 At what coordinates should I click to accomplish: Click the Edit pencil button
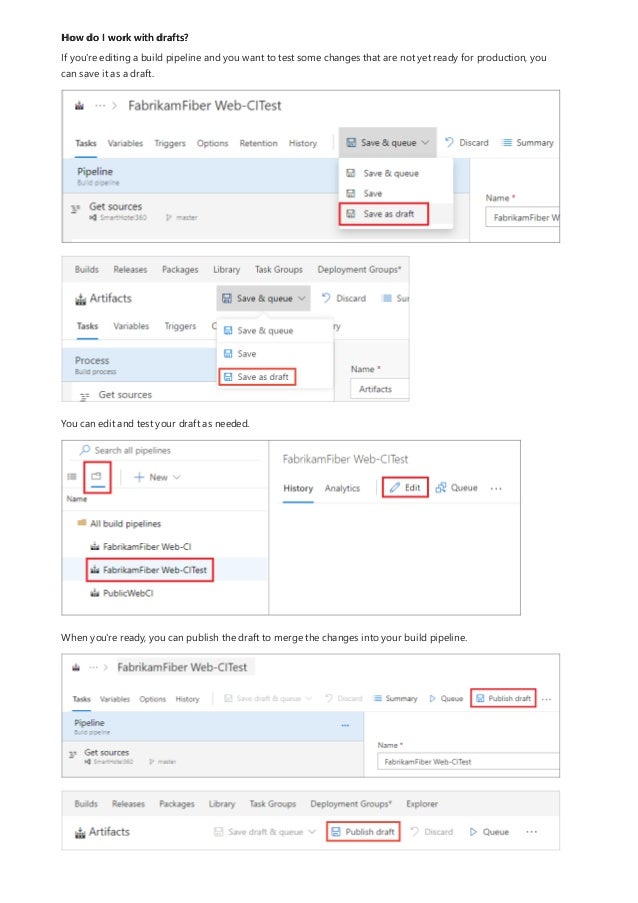405,487
